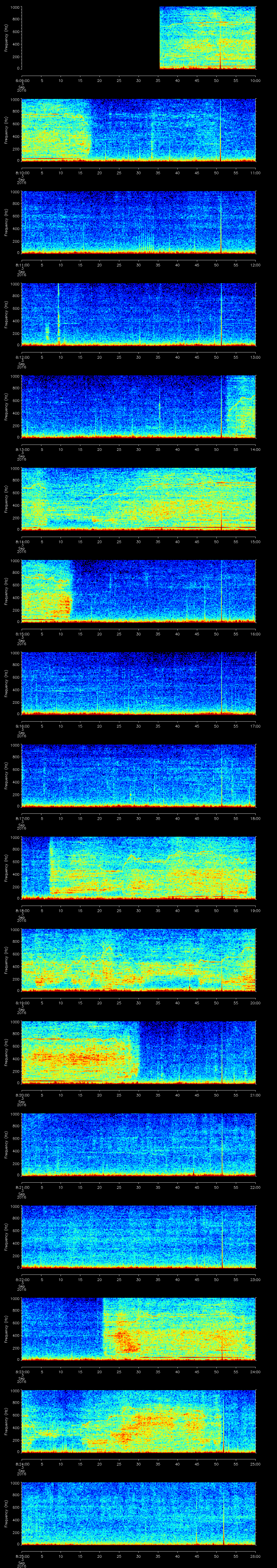Click the 8:25:00 start time label
Screen dimensions: 277x1568
(x=22, y=1556)
